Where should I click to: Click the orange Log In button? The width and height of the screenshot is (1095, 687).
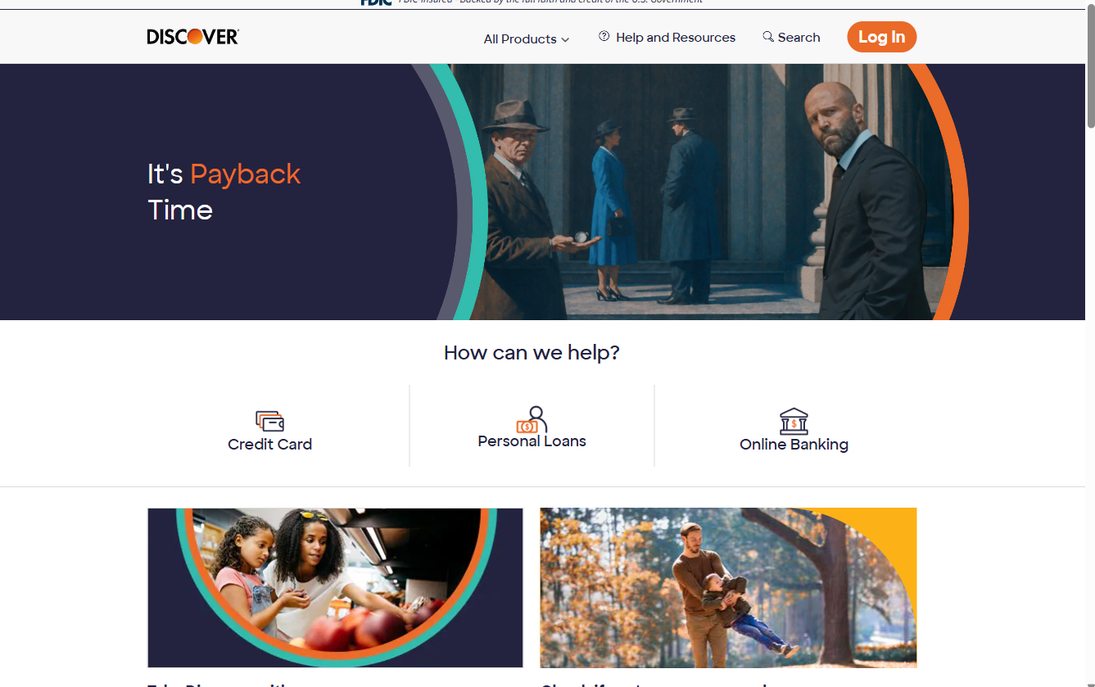(x=881, y=37)
